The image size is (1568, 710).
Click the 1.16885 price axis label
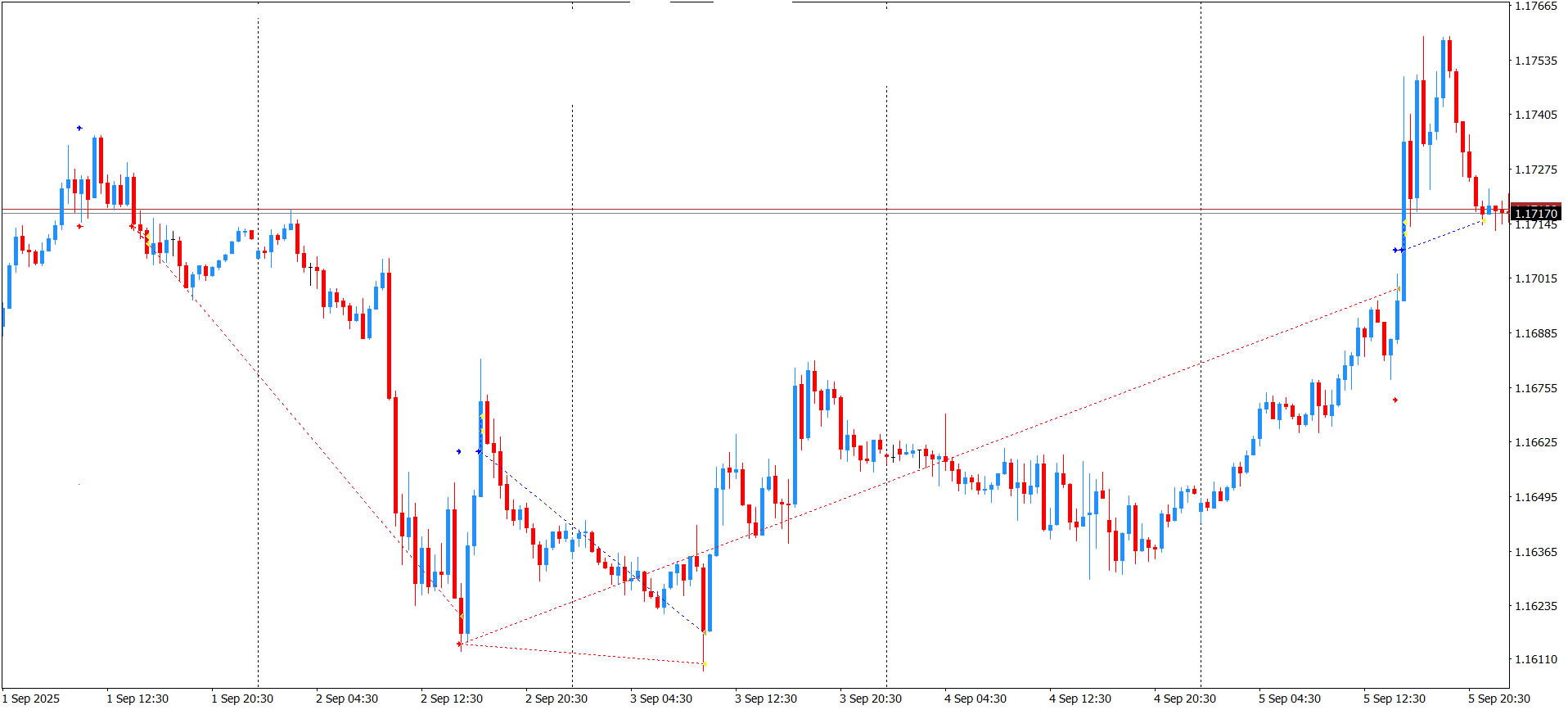[x=1536, y=333]
